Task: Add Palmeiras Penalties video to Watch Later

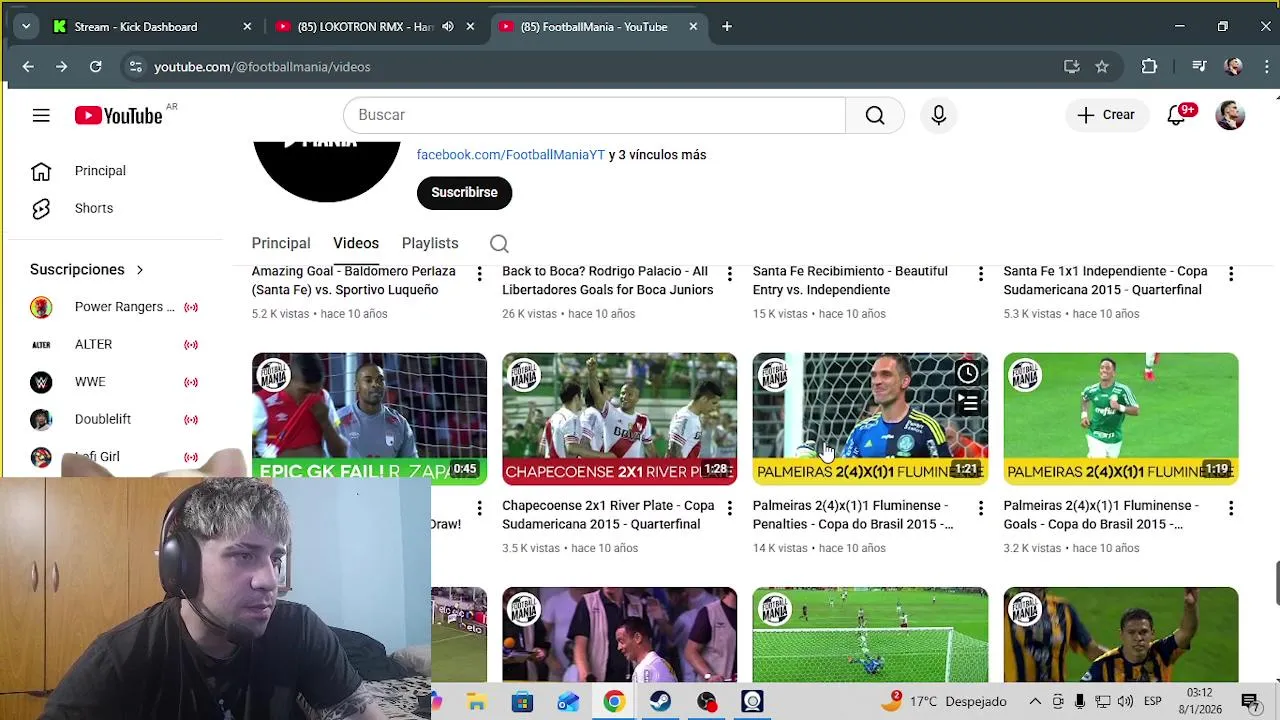Action: click(x=968, y=374)
